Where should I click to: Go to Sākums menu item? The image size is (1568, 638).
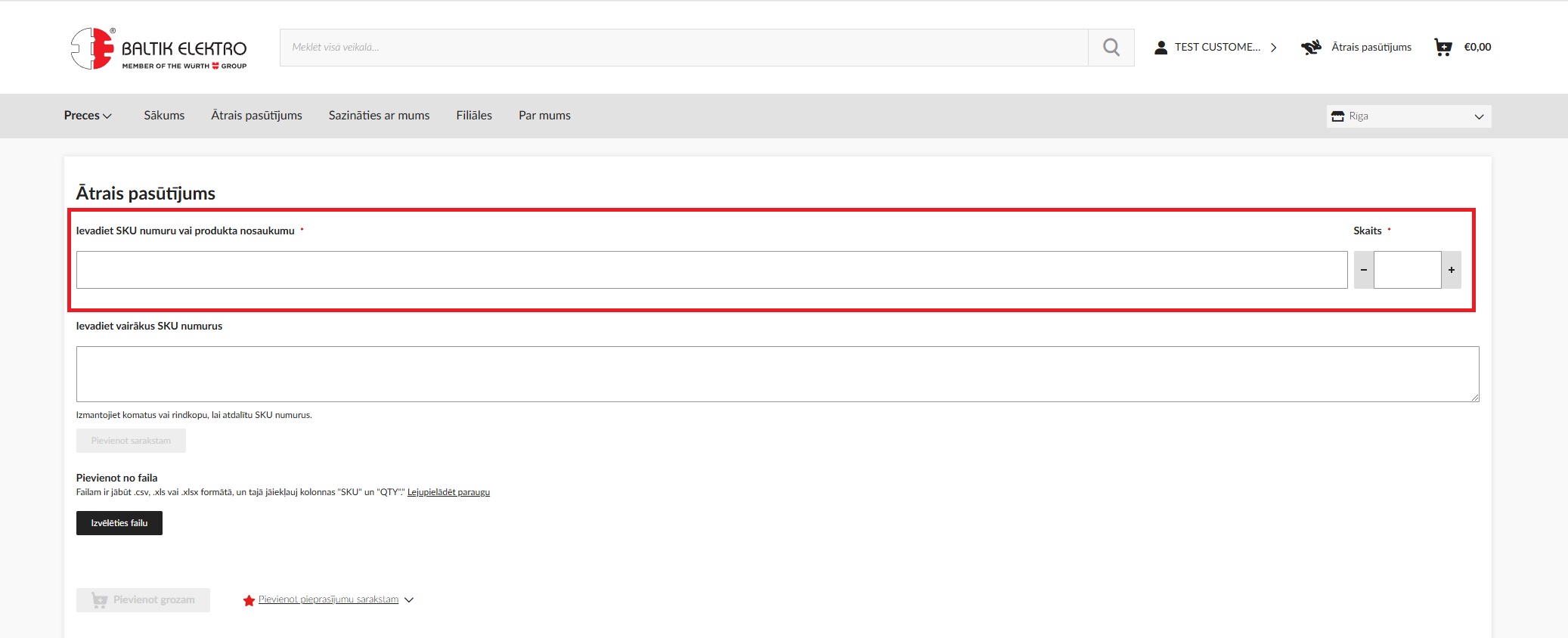pos(164,116)
